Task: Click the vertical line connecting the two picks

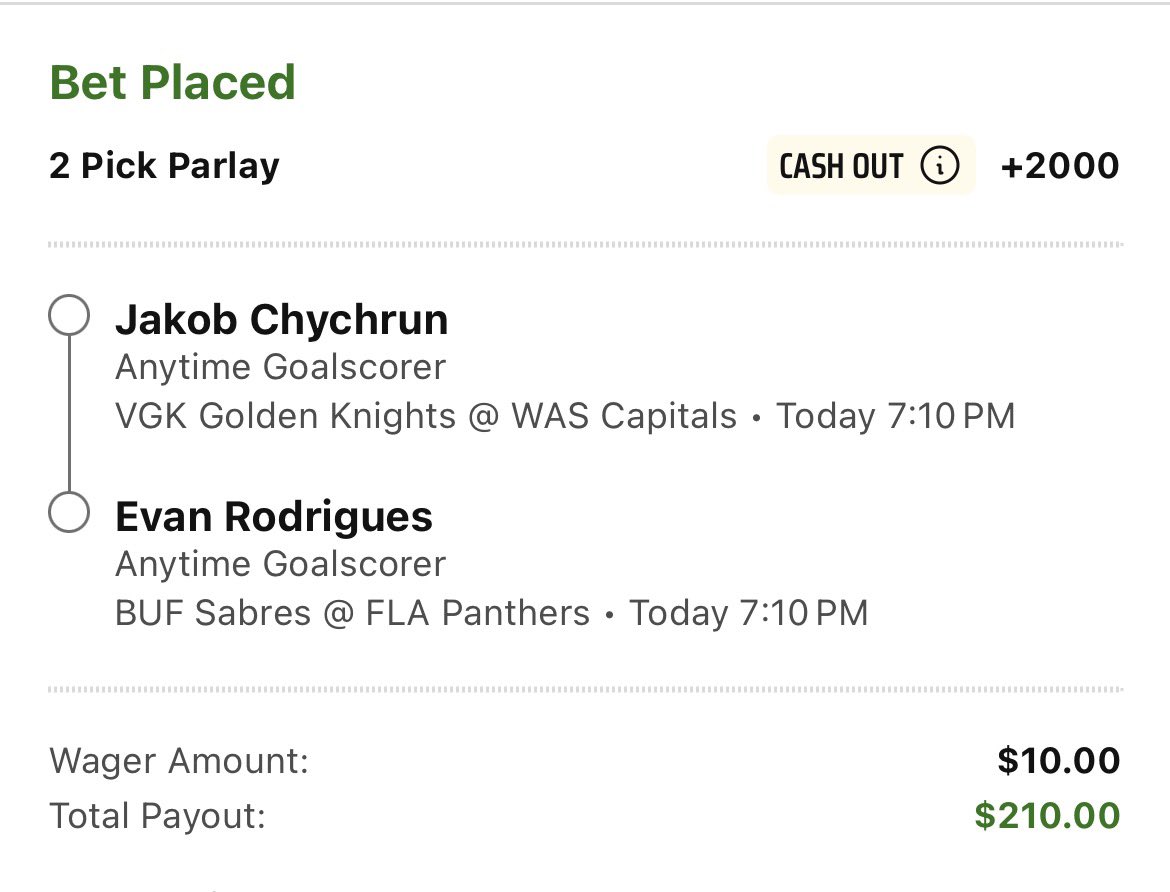Action: pyautogui.click(x=69, y=415)
